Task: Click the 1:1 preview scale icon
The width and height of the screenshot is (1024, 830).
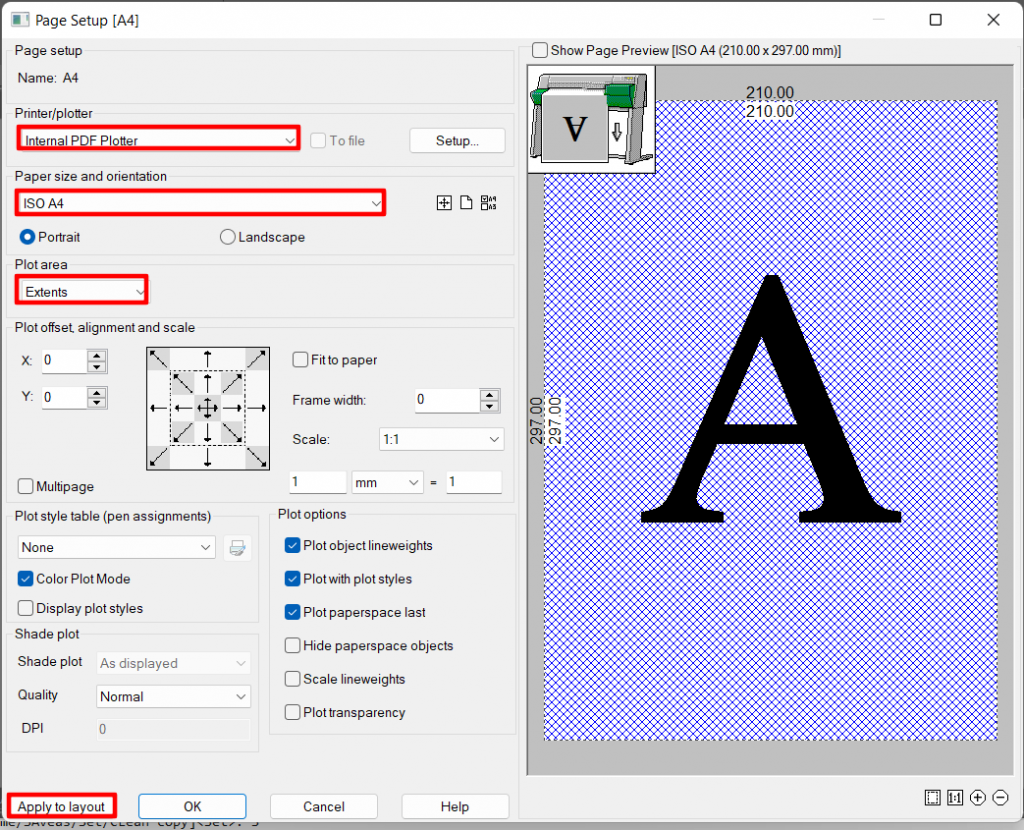Action: coord(955,798)
